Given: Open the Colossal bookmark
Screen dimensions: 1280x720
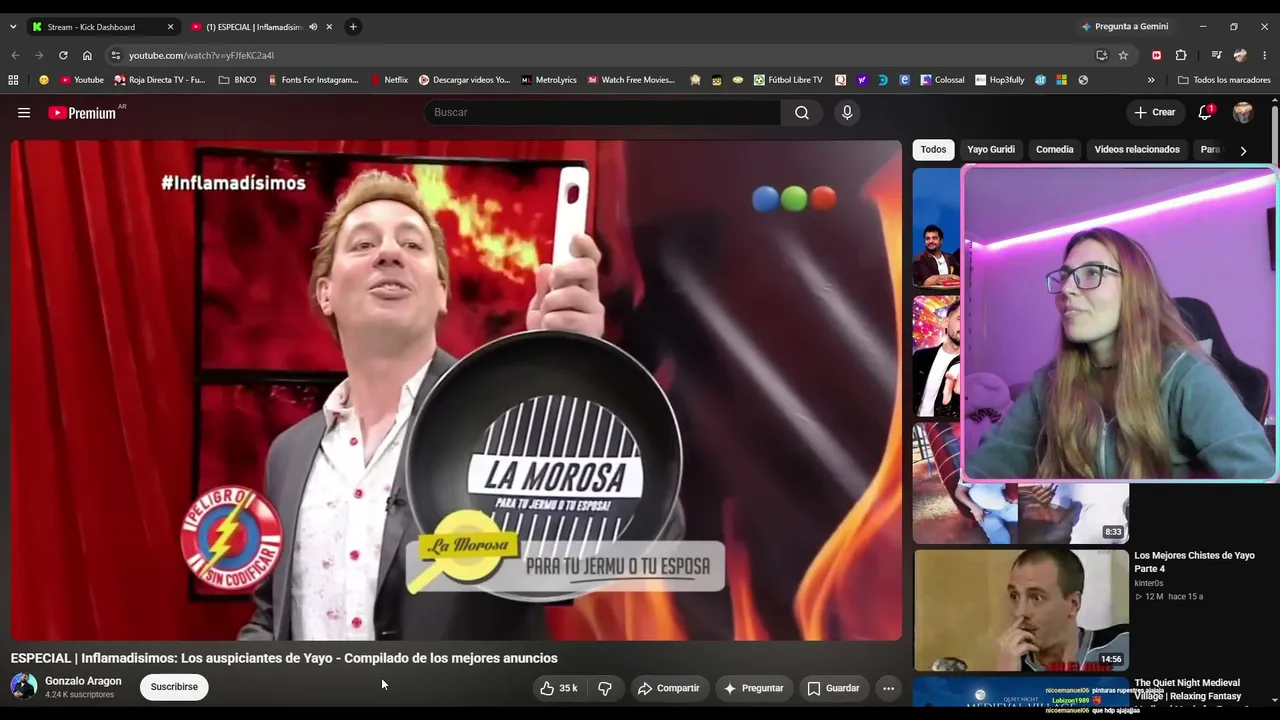Looking at the screenshot, I should [942, 80].
